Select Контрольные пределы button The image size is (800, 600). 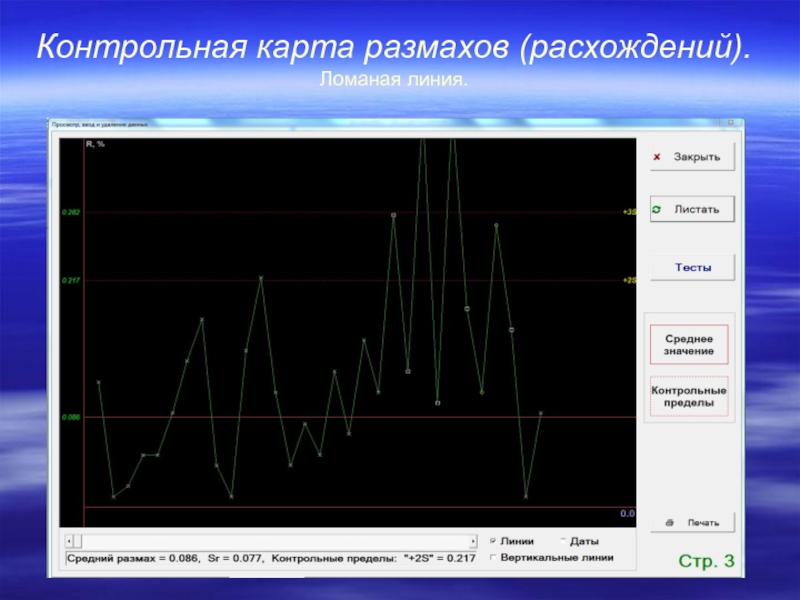pyautogui.click(x=689, y=396)
